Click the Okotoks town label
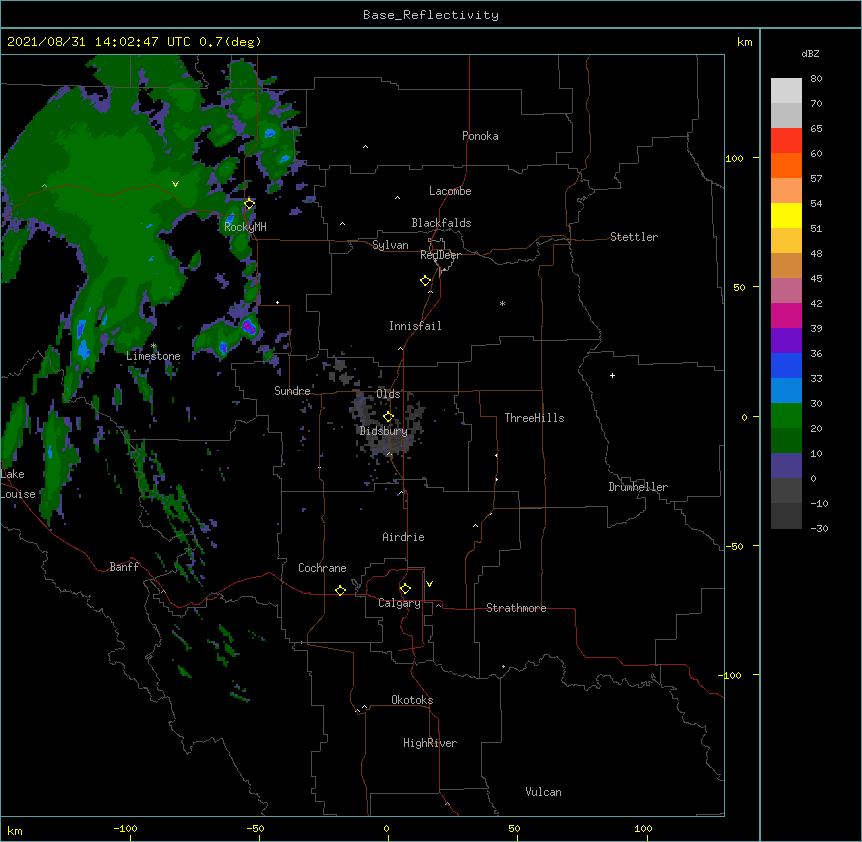 click(412, 700)
